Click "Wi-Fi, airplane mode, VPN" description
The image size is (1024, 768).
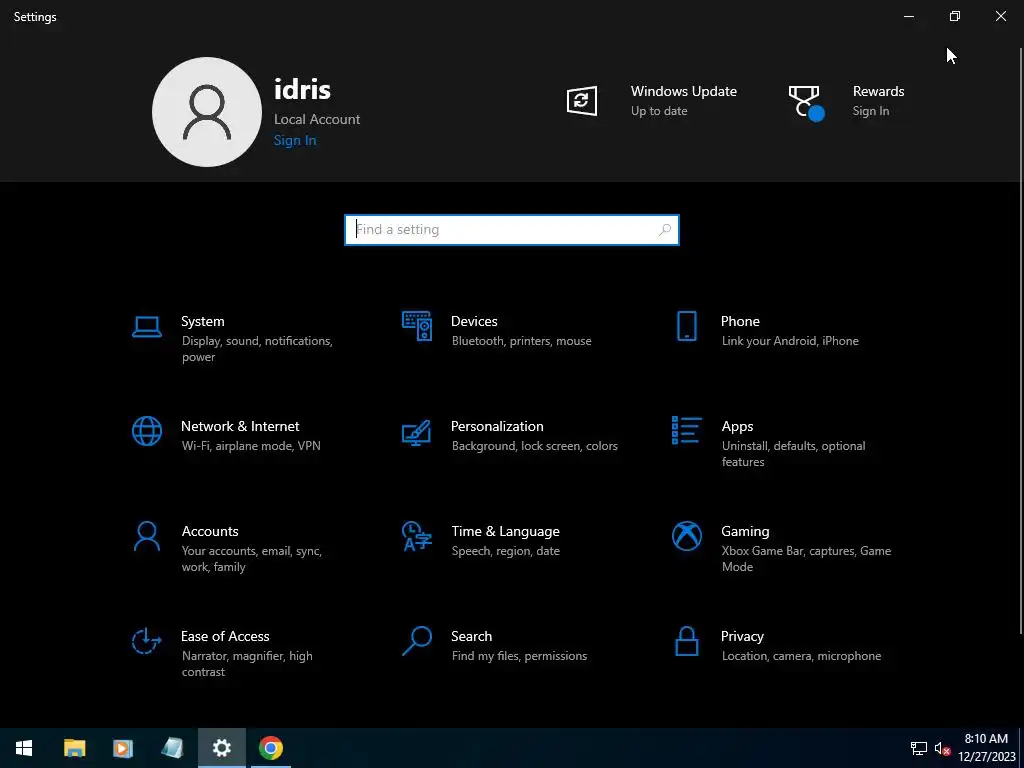[x=251, y=446]
